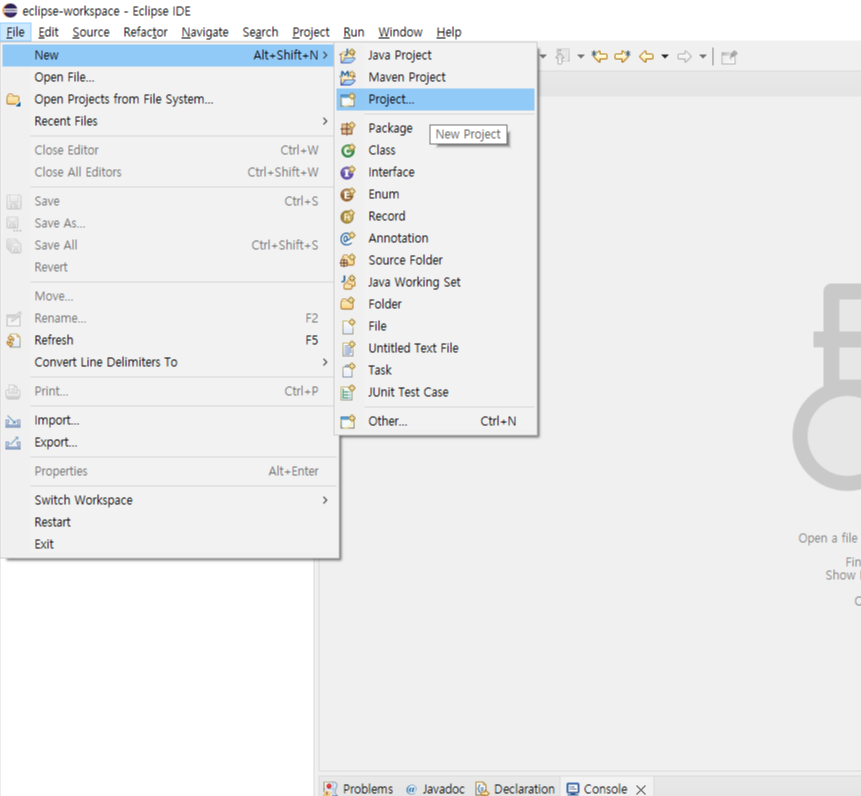Click the Pin Editor toolbar icon
Screen dimensions: 861x796
(729, 57)
